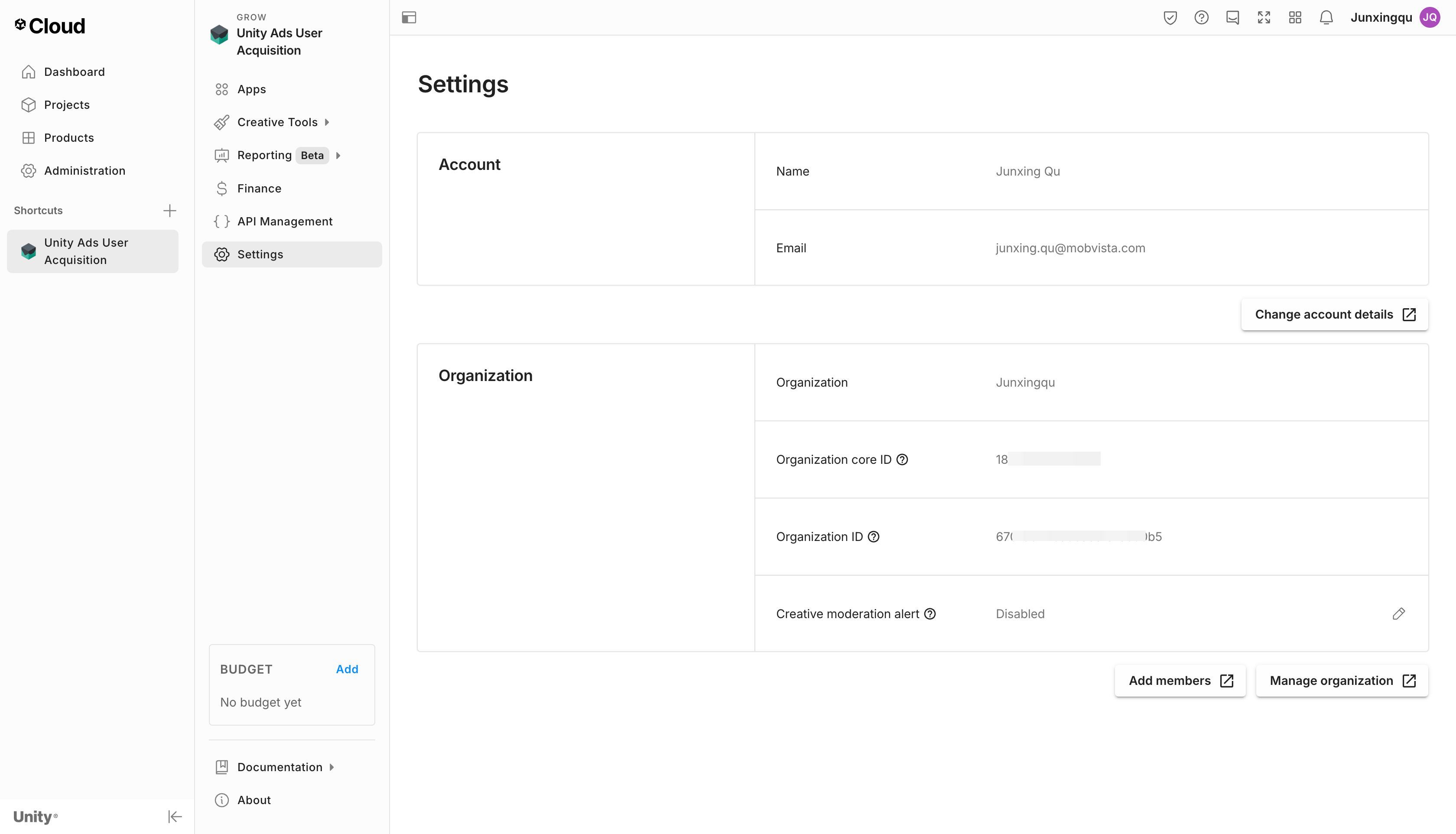Screen dimensions: 1456x834
Task: Expand the Documentation submenu arrow
Action: pos(331,767)
